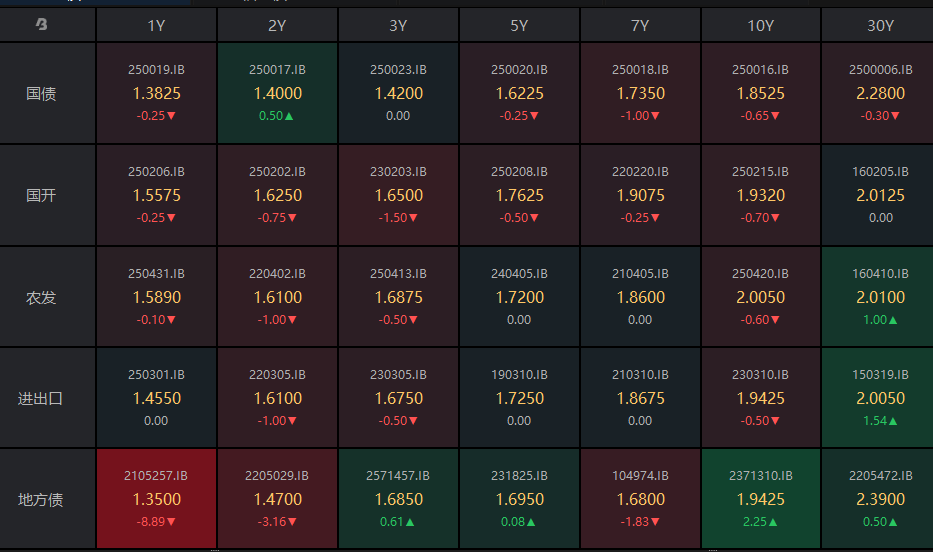Click the 进出口 row header
933x552 pixels.
point(41,398)
